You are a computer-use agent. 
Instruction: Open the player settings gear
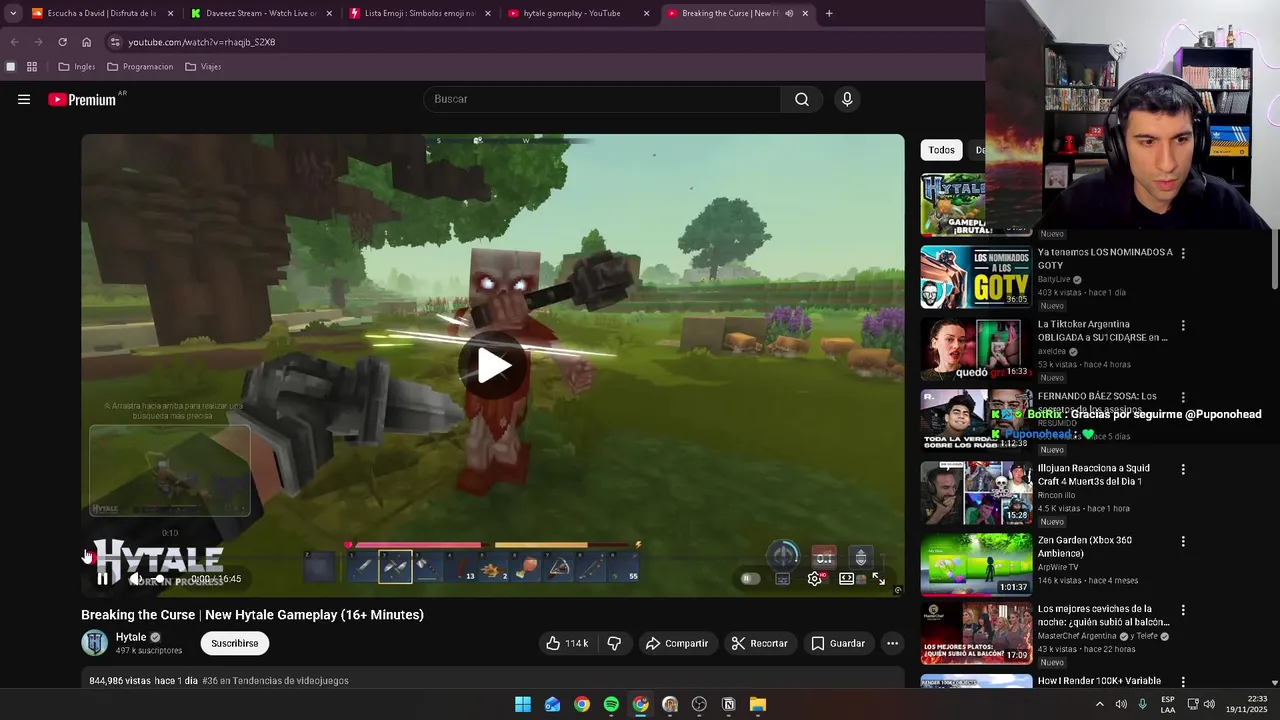pos(815,579)
